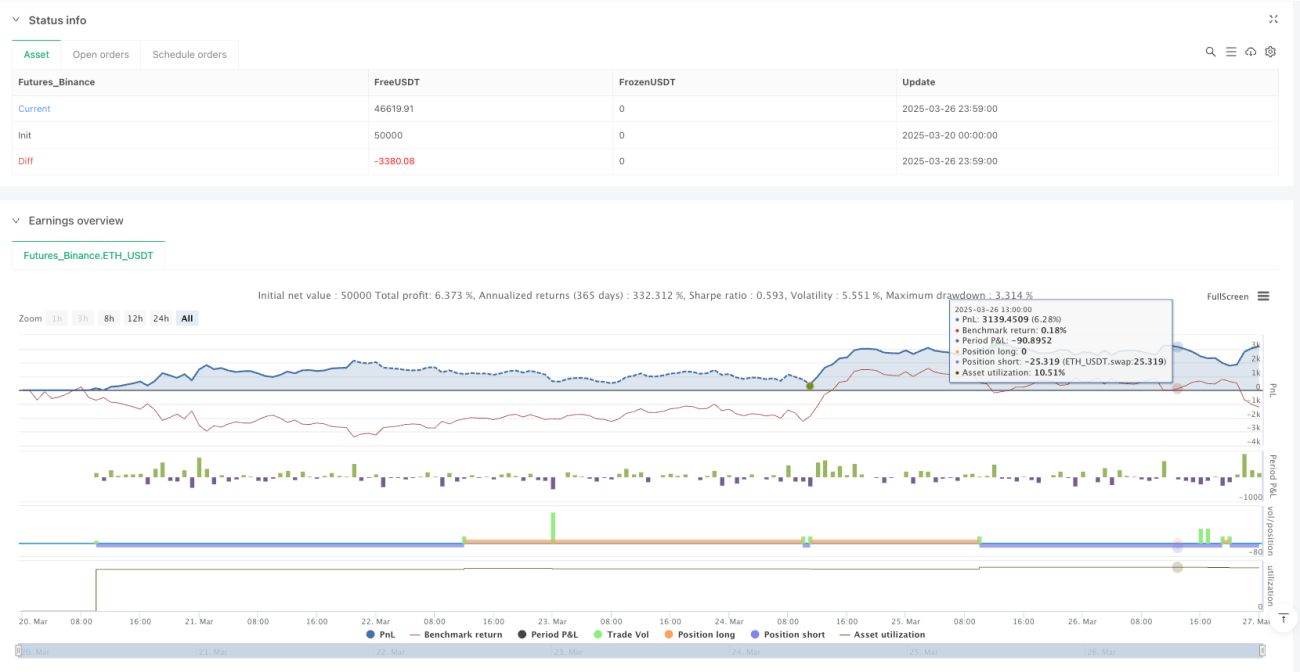Open the settings gear icon
Screen dimensions: 1300x672
pyautogui.click(x=1270, y=52)
